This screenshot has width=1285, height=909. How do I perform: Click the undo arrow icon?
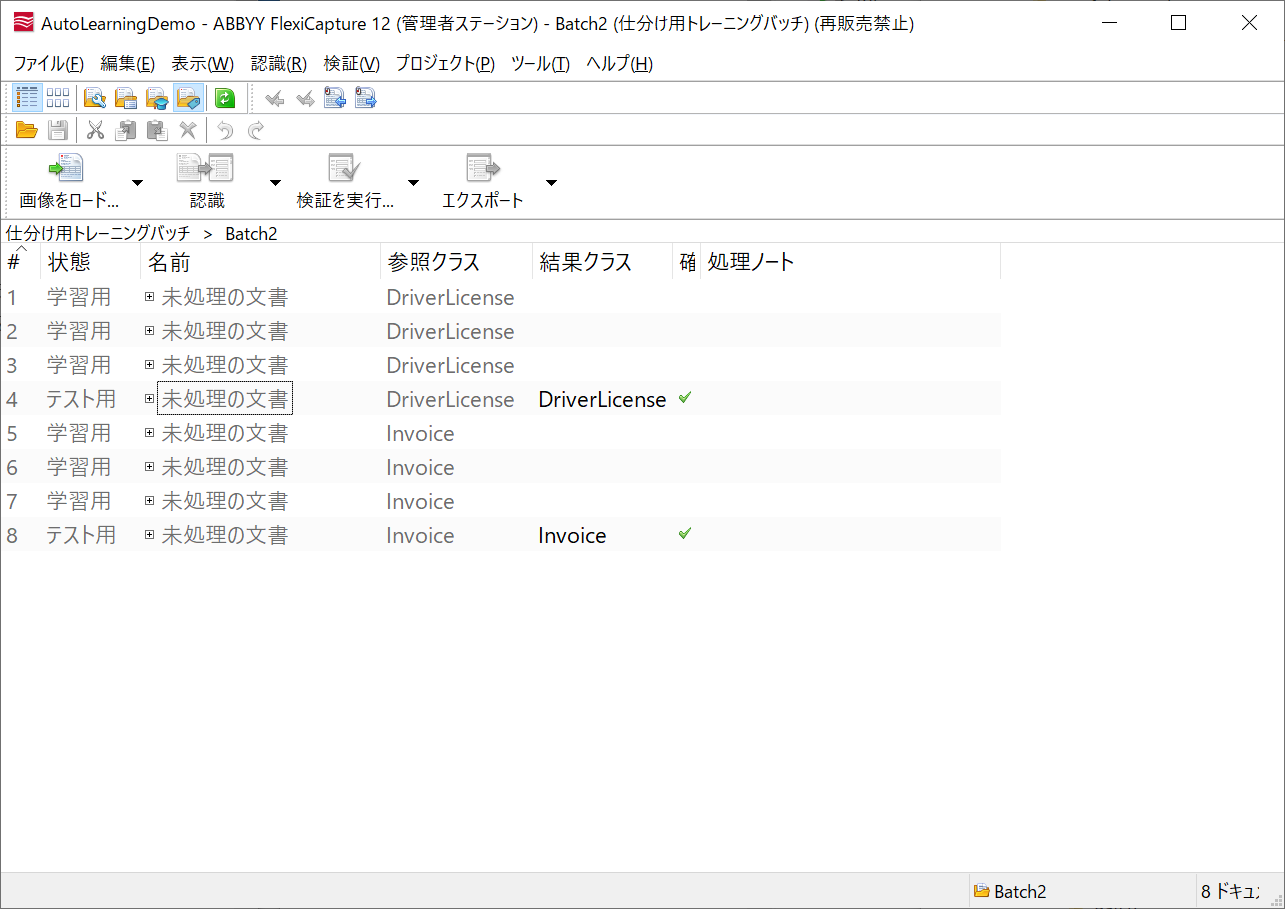pyautogui.click(x=225, y=130)
